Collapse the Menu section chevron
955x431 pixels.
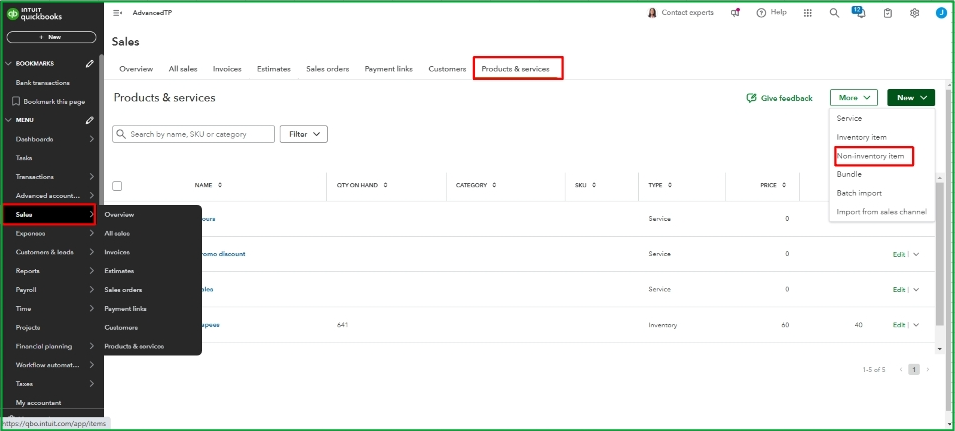coord(8,120)
